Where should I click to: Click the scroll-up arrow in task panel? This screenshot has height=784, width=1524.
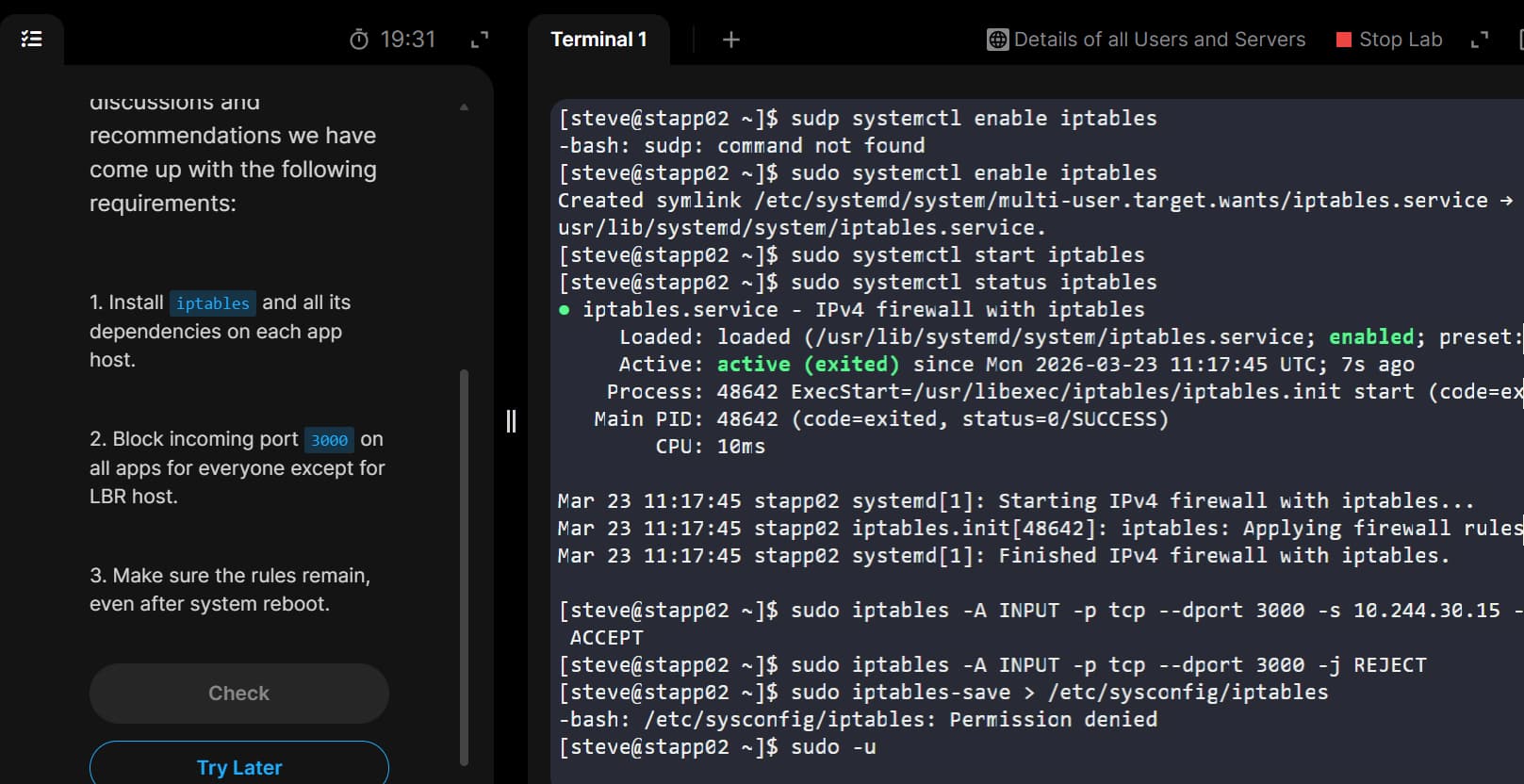[x=464, y=107]
